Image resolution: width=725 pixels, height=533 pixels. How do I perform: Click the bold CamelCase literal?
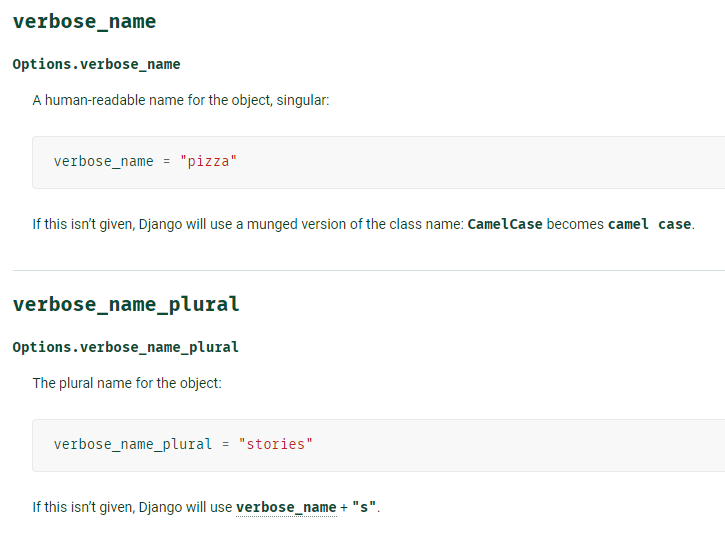pyautogui.click(x=505, y=224)
